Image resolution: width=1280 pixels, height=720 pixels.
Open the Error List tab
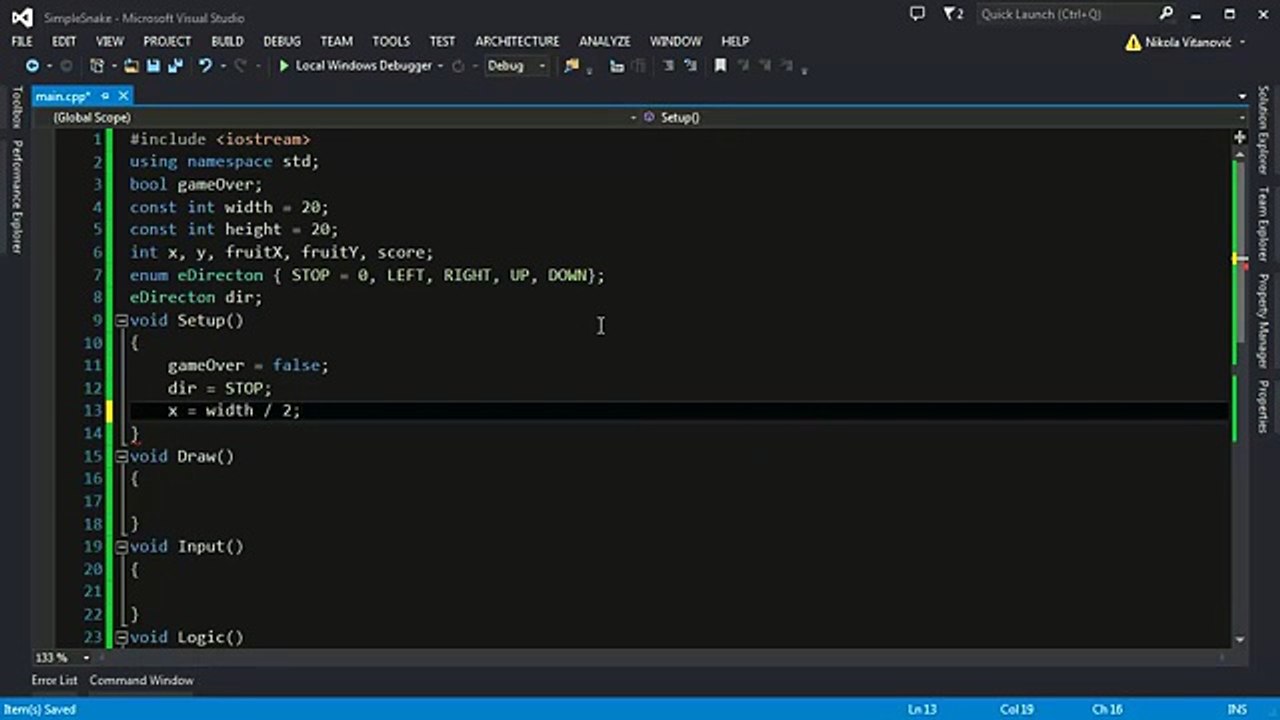tap(54, 680)
